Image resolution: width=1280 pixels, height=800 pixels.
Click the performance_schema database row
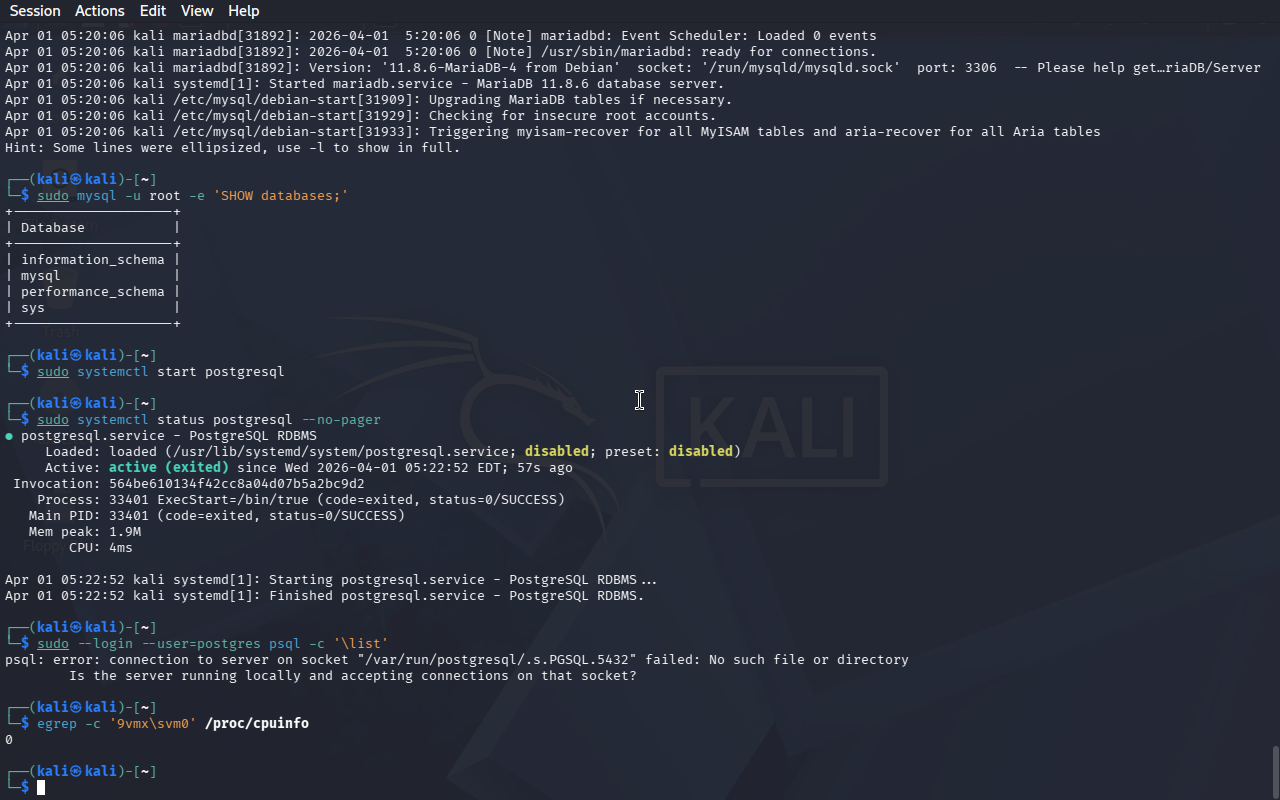[93, 292]
